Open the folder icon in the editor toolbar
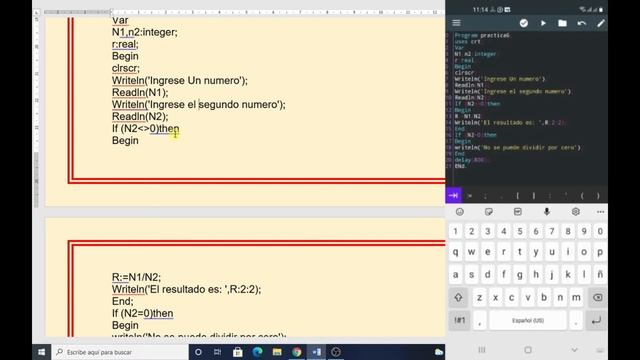This screenshot has height=360, width=640. pos(562,23)
